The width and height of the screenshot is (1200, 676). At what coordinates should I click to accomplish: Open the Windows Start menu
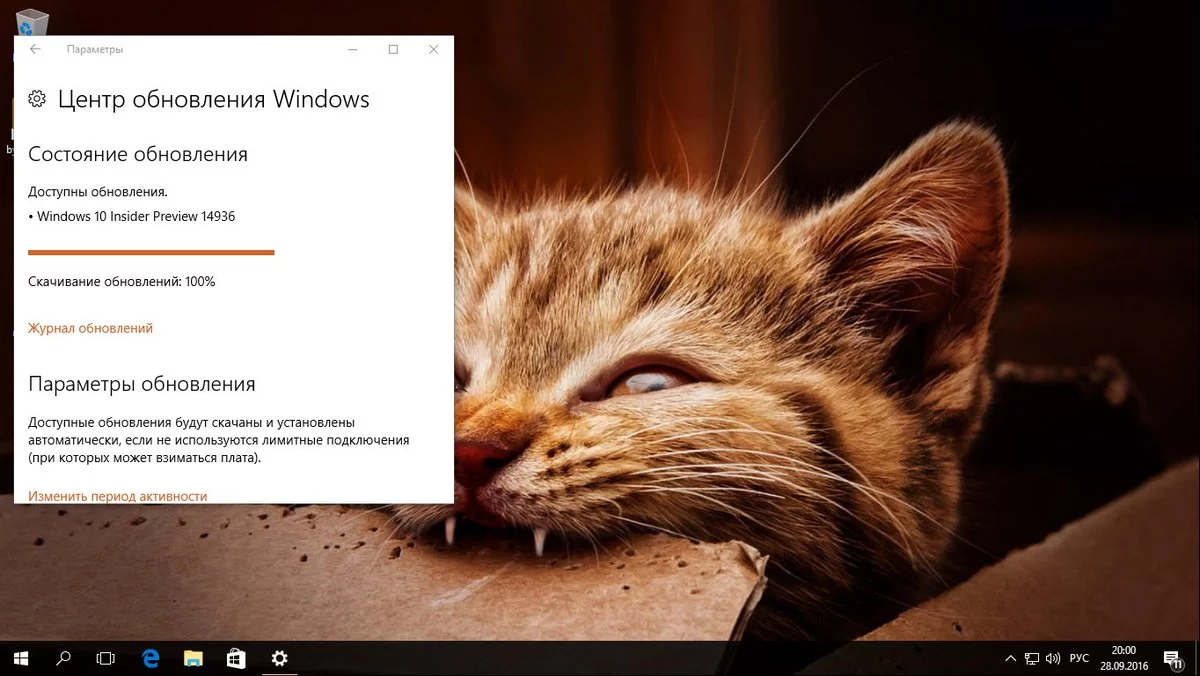click(20, 658)
